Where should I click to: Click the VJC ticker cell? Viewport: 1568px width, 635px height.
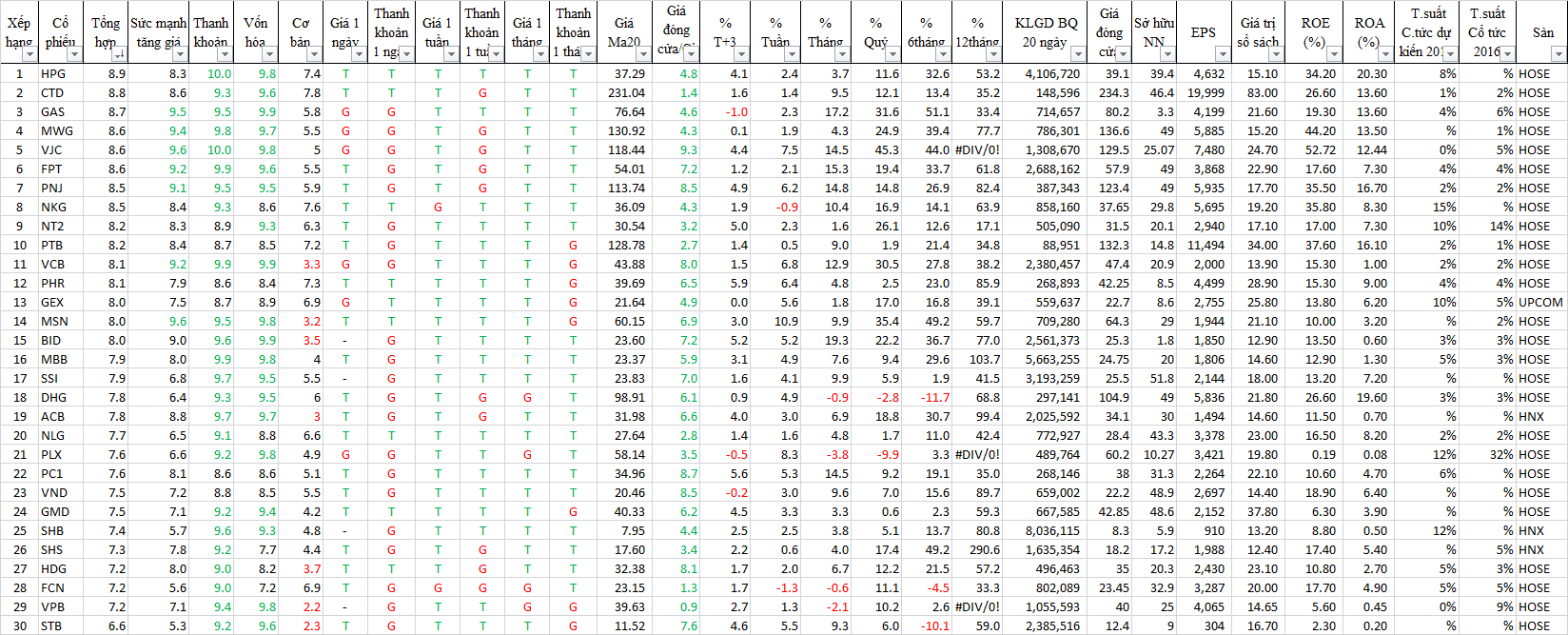pos(61,149)
